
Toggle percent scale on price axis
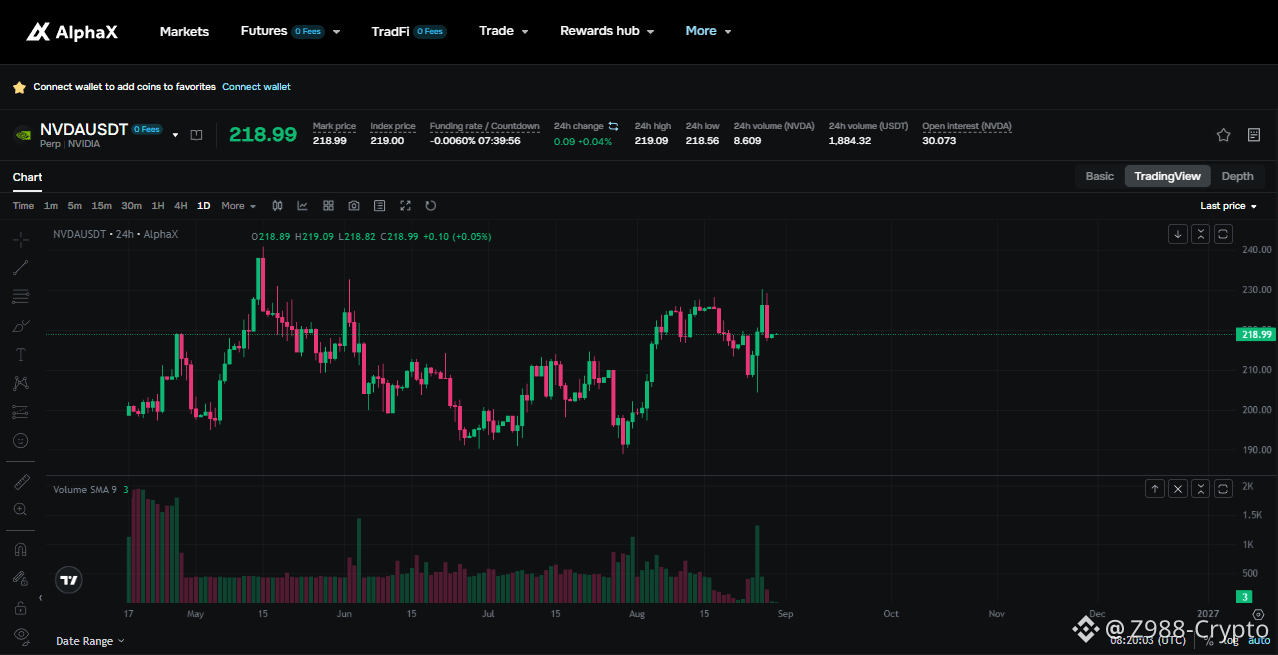pyautogui.click(x=1208, y=642)
